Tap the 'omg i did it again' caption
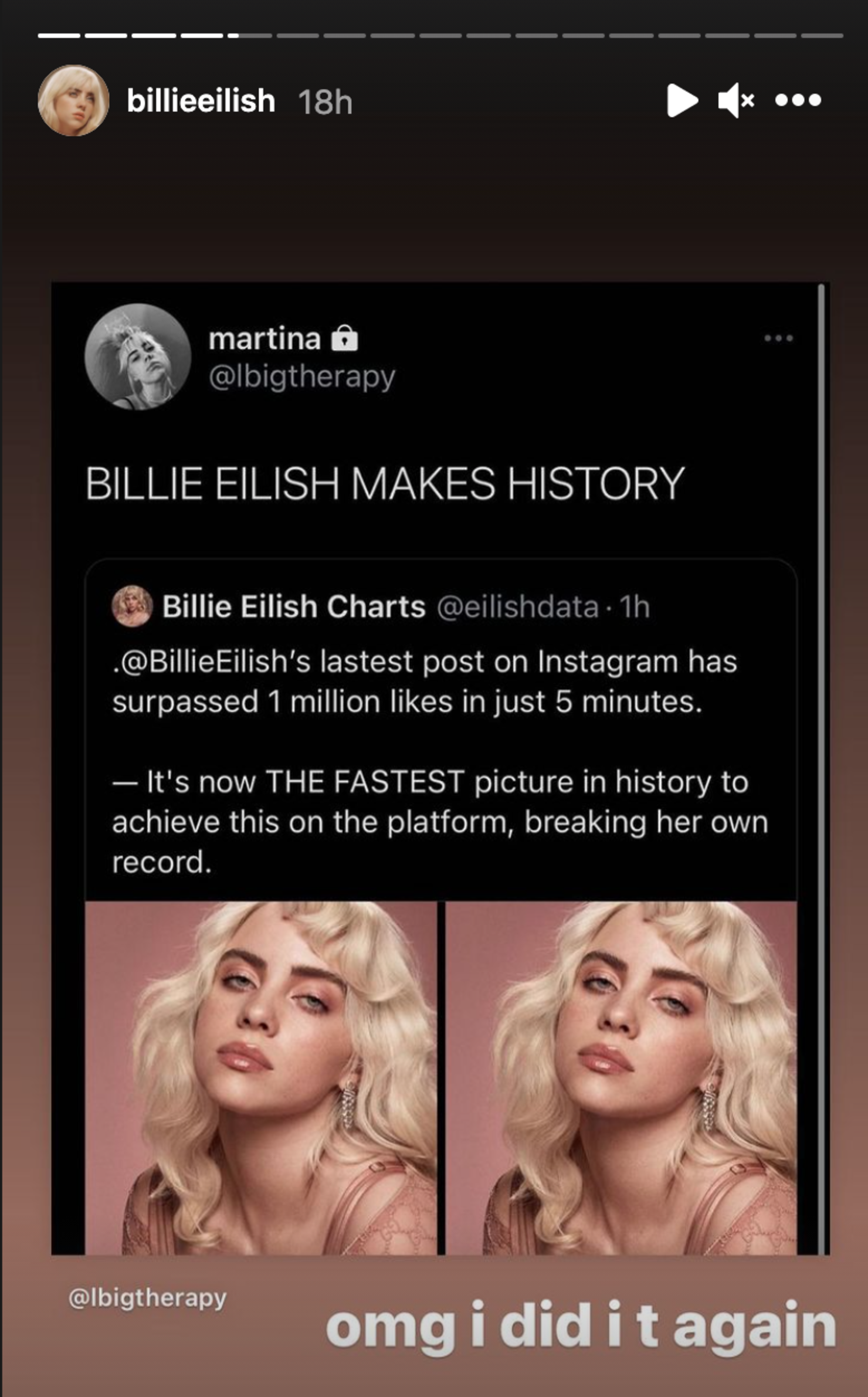Viewport: 868px width, 1397px height. coord(581,1327)
